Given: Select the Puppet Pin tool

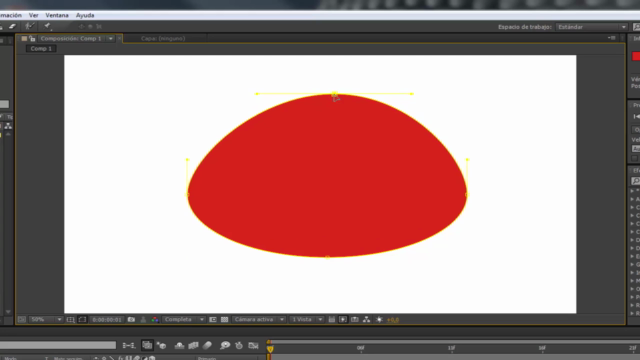Looking at the screenshot, I should [47, 26].
